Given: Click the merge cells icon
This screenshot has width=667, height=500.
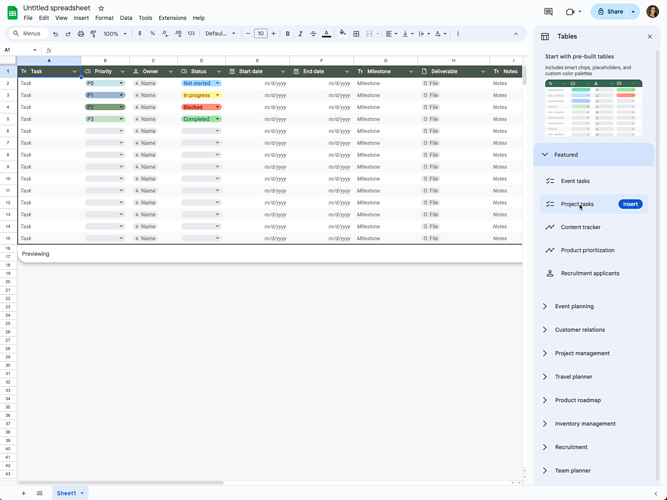Looking at the screenshot, I should click(369, 34).
